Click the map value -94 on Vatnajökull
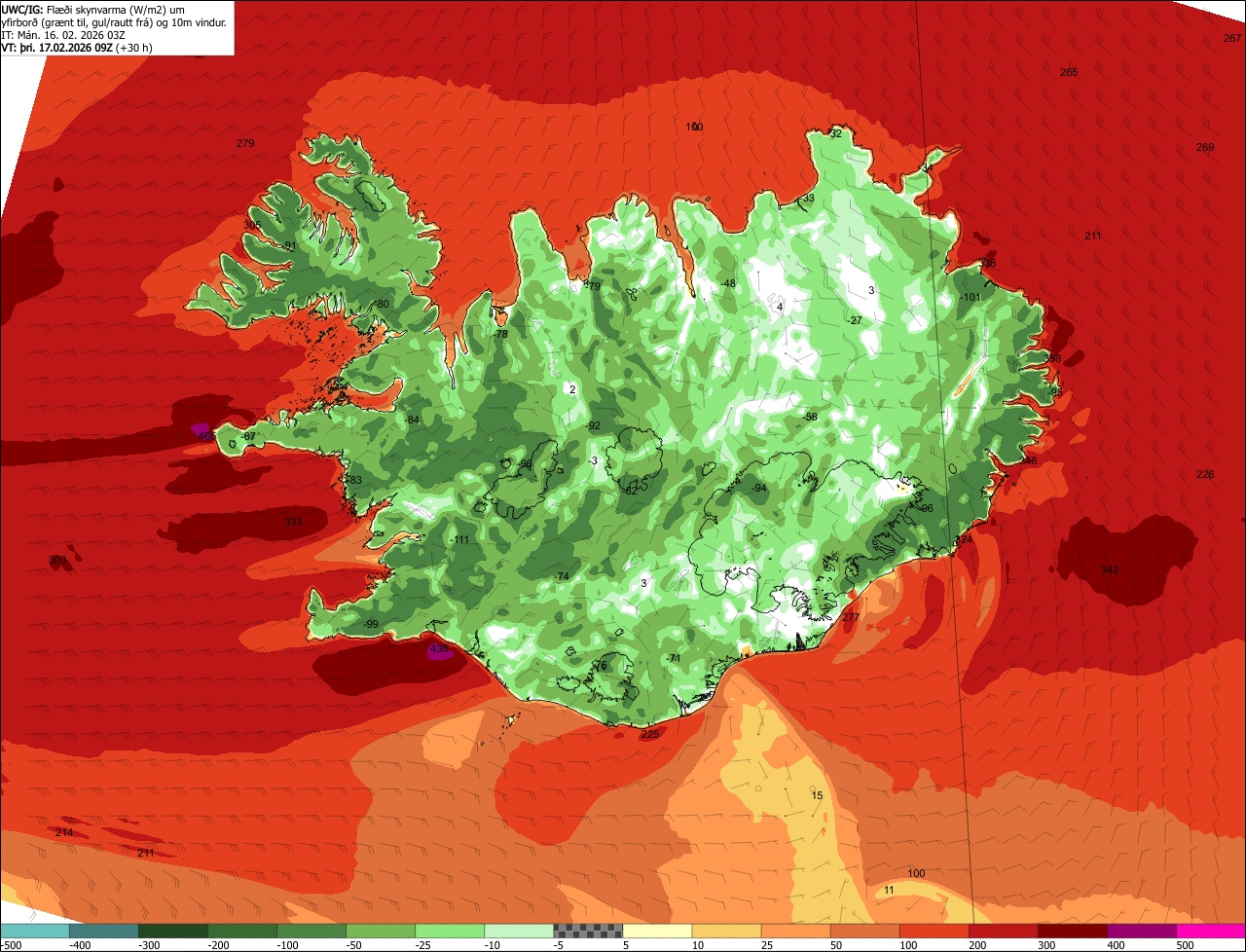The image size is (1246, 952). click(x=759, y=488)
